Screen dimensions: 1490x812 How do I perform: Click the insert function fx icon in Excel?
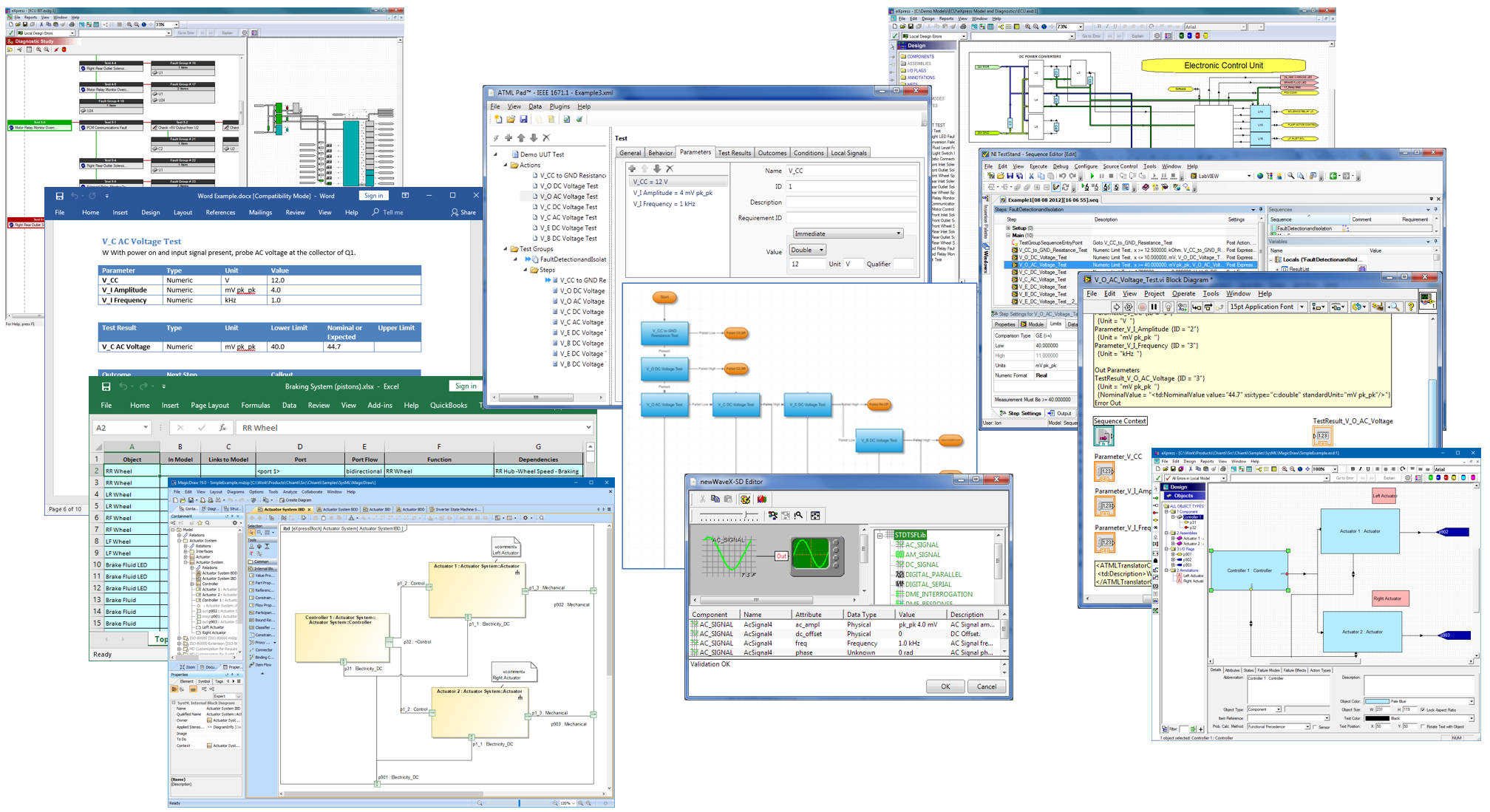tap(222, 428)
